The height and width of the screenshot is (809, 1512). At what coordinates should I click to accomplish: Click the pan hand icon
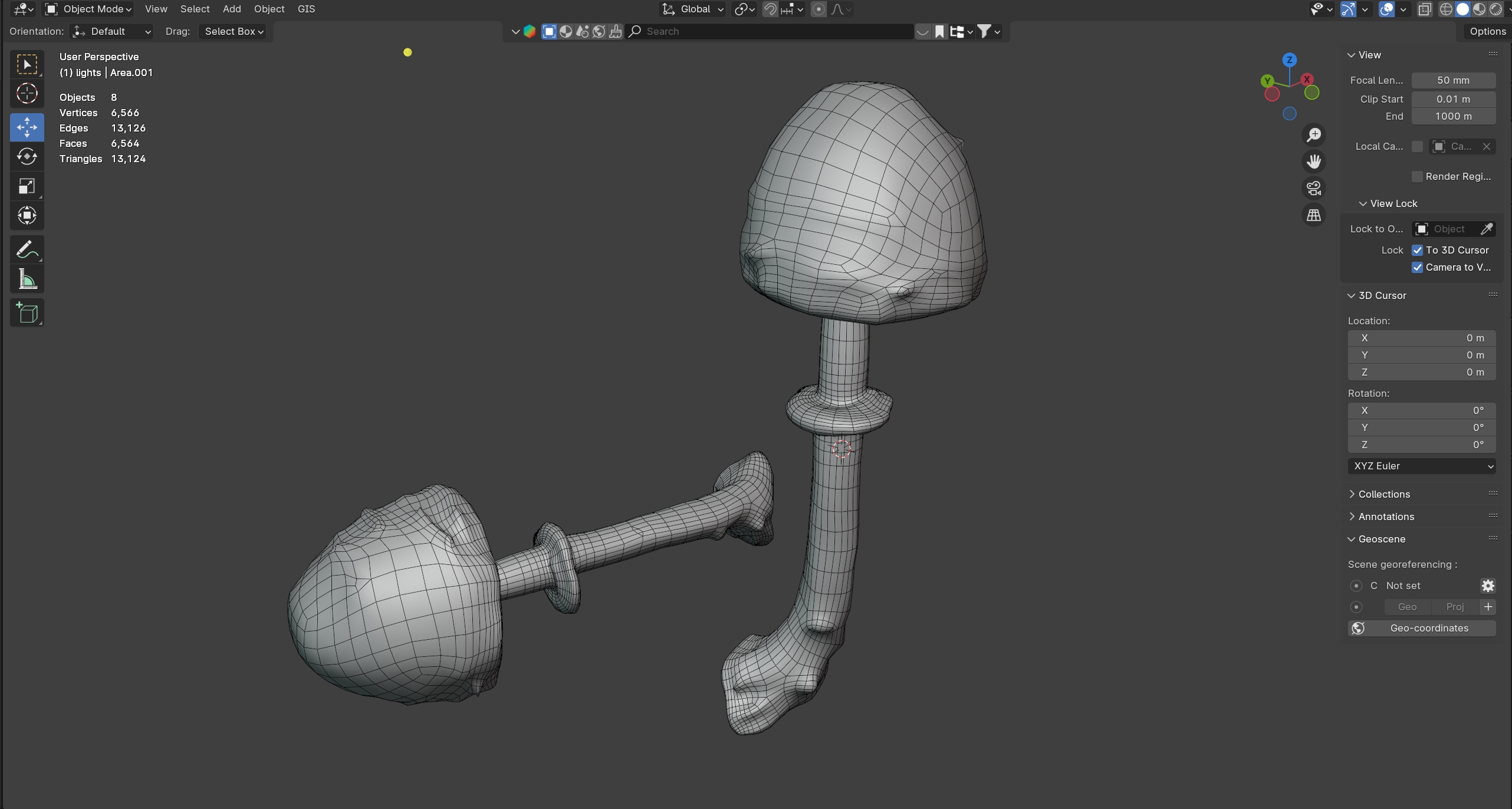pos(1313,161)
